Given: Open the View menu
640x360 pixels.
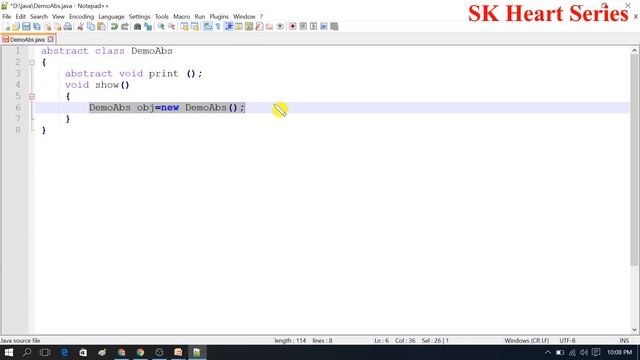Looking at the screenshot, I should [58, 17].
